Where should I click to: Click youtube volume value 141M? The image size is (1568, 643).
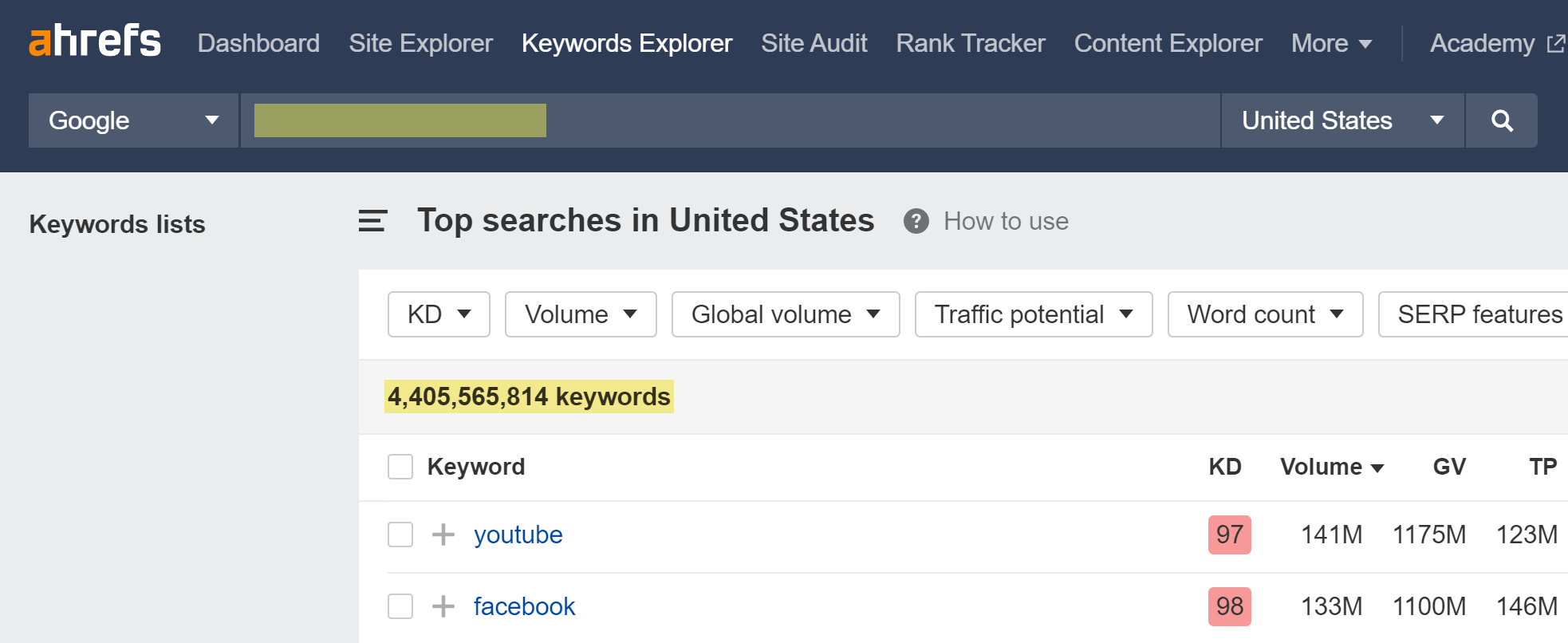[x=1331, y=535]
